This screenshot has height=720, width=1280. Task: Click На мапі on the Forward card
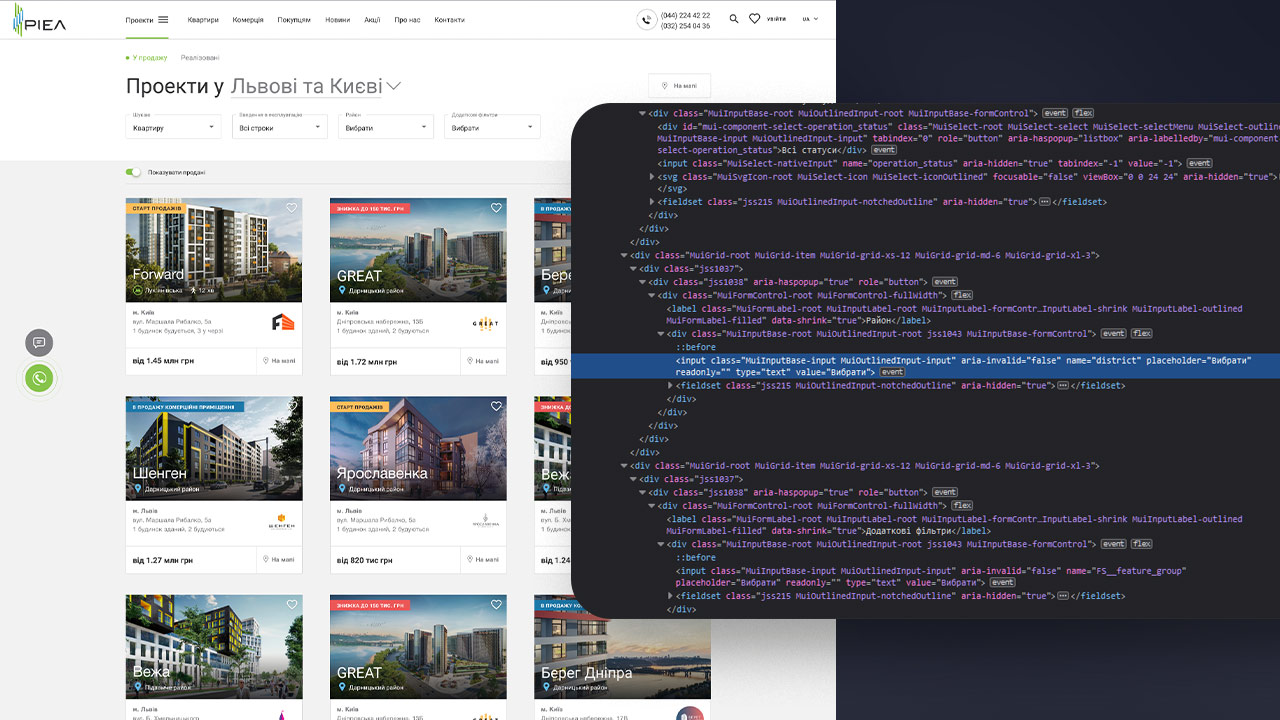[279, 361]
